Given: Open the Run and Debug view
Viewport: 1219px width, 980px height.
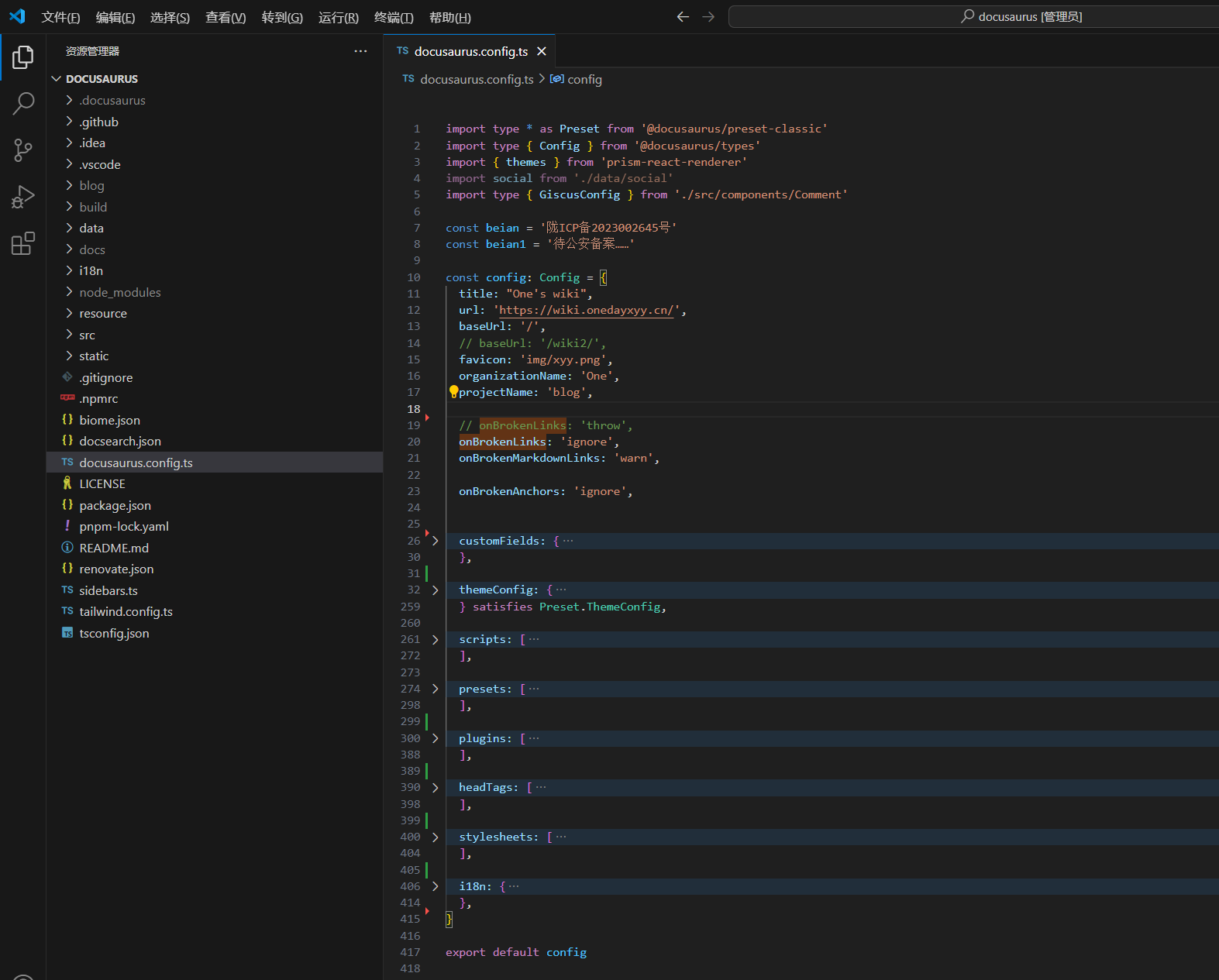Looking at the screenshot, I should click(23, 197).
